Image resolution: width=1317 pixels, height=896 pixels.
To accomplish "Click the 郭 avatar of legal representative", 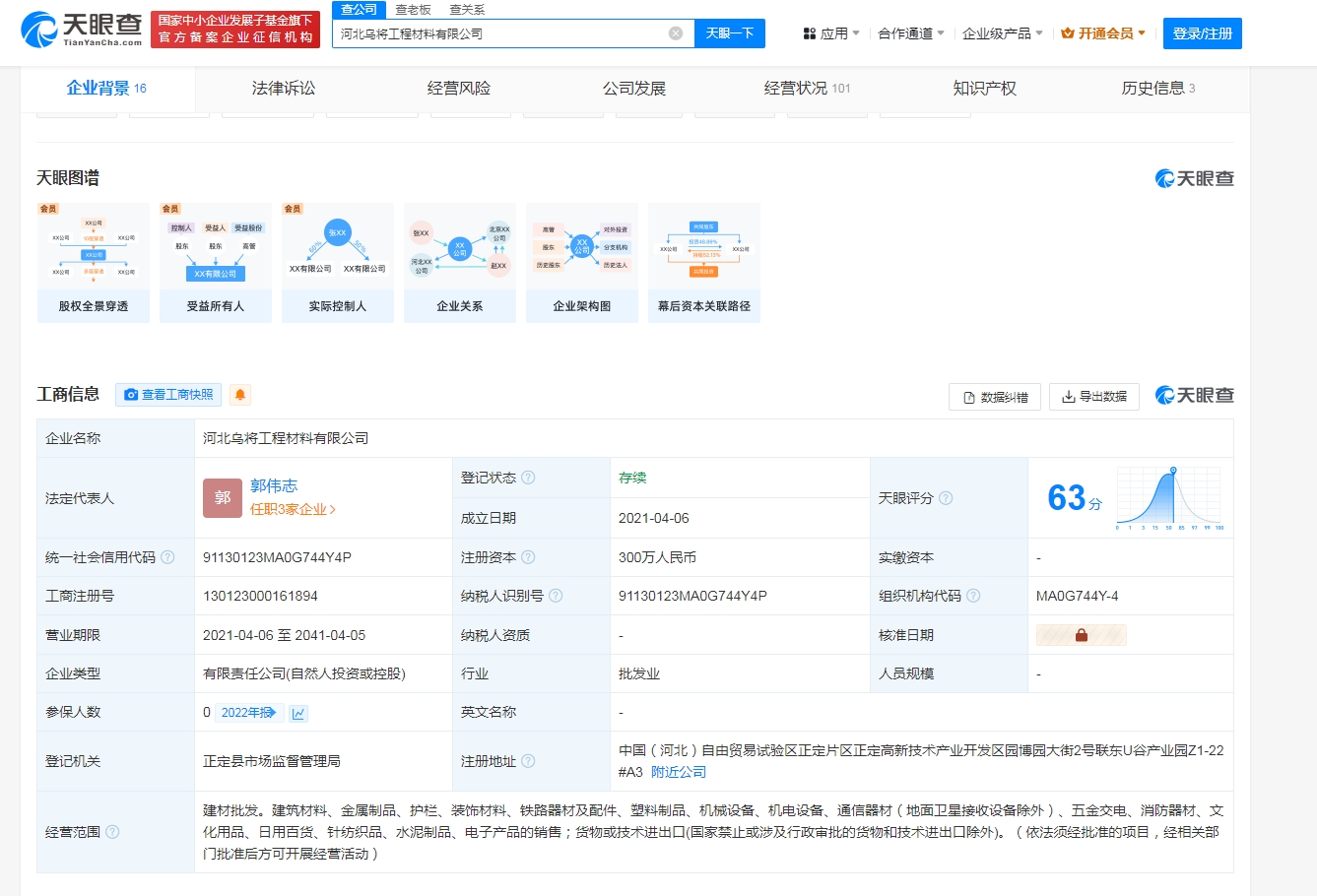I will pos(223,498).
